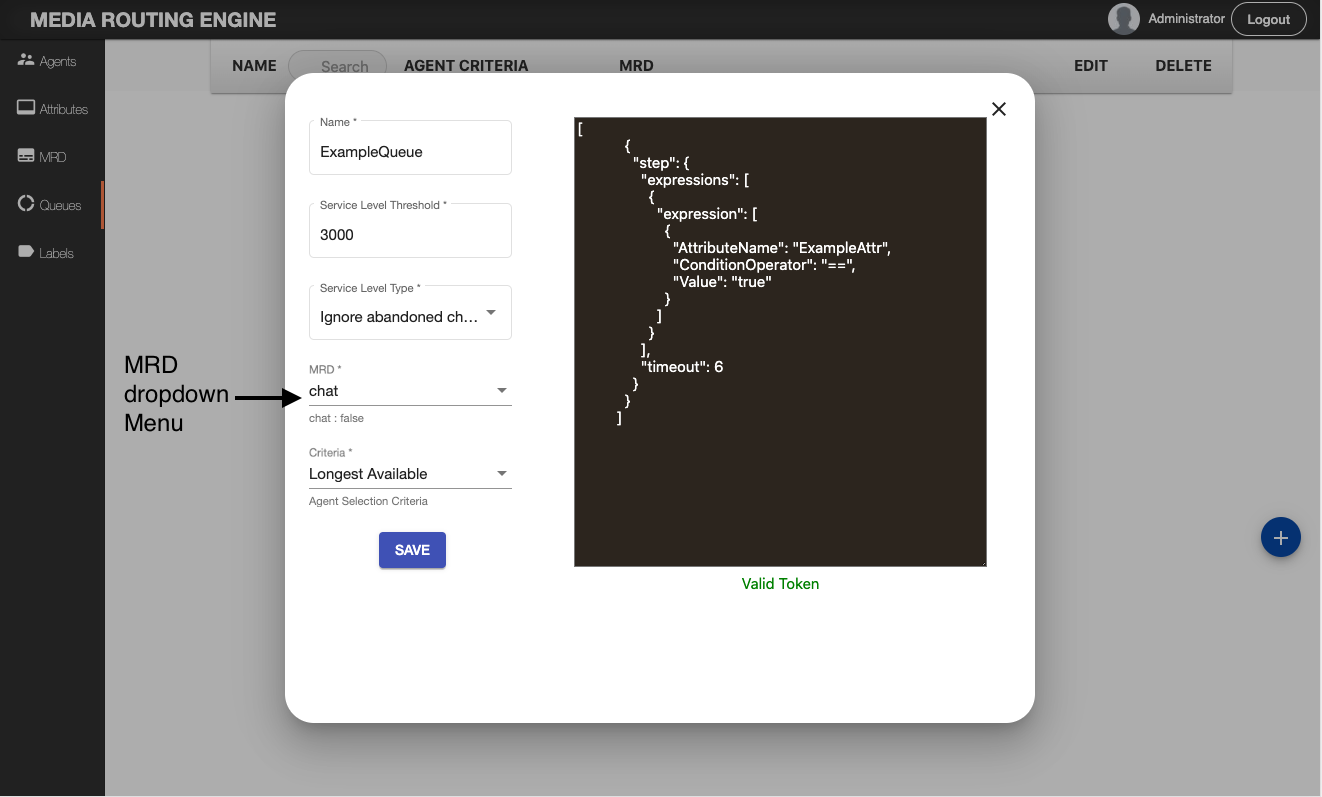Click the Name field containing ExampleQueue
Image resolution: width=1322 pixels, height=797 pixels.
410,152
